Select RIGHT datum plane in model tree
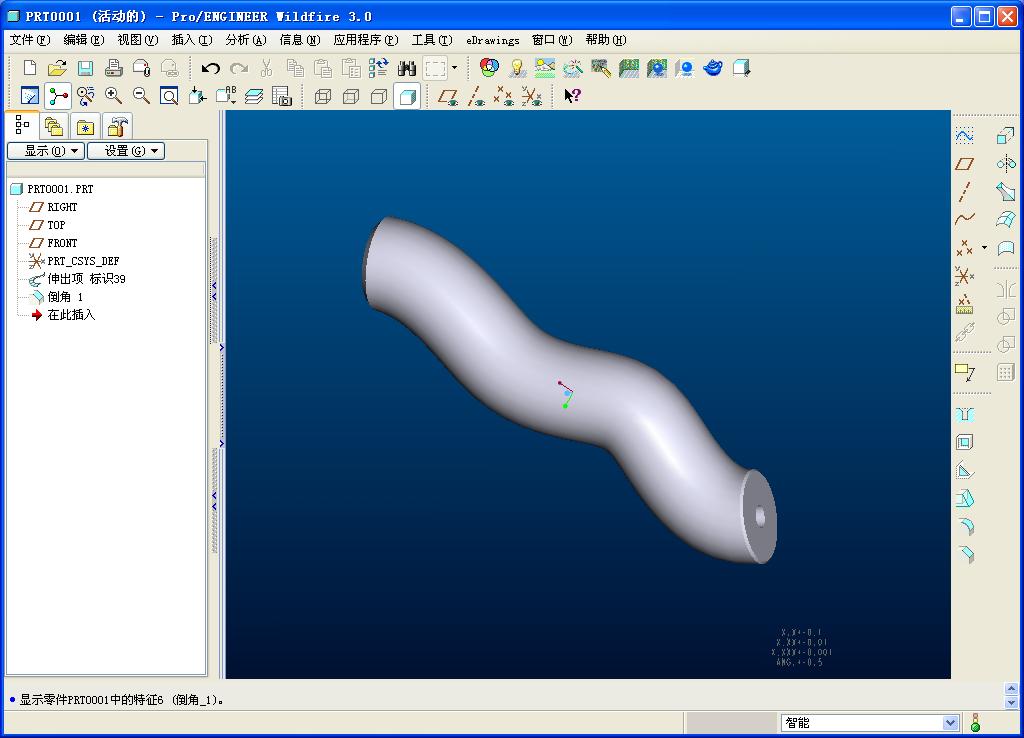The height and width of the screenshot is (738, 1024). coord(62,207)
